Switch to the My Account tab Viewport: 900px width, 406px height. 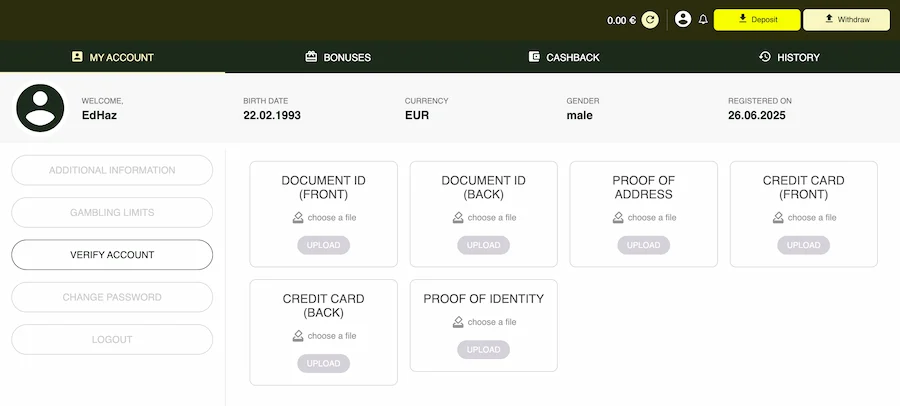point(112,57)
